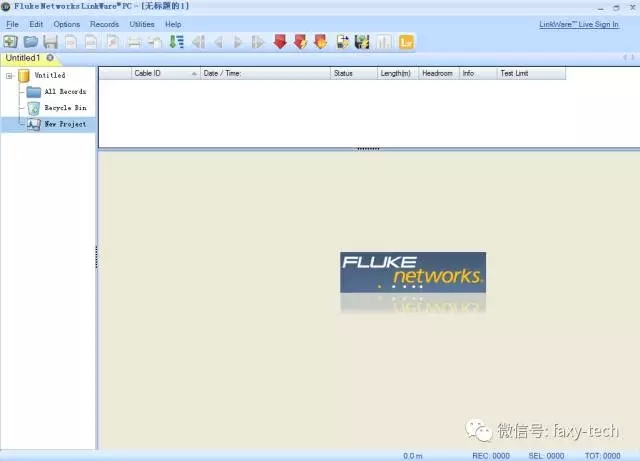Go to next record arrow icon
This screenshot has height=461, width=640.
pos(238,42)
